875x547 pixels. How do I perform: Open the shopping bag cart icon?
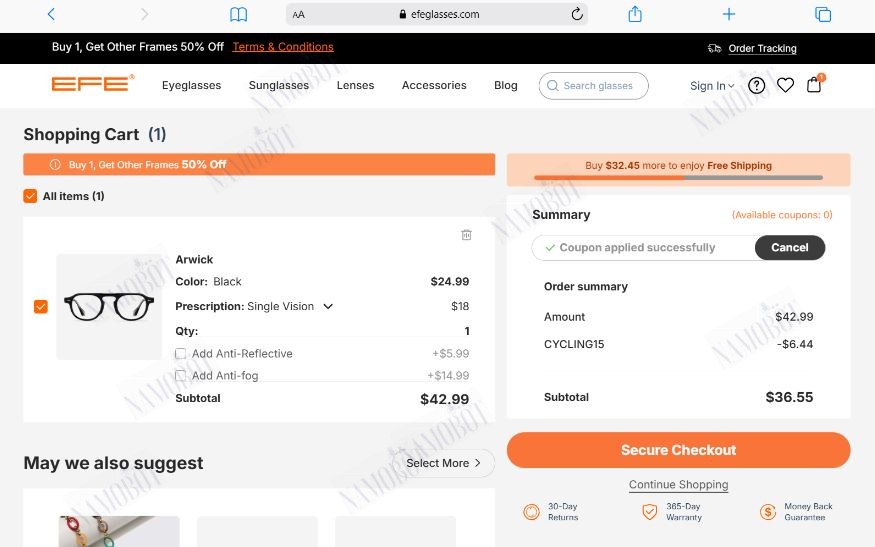pos(814,85)
